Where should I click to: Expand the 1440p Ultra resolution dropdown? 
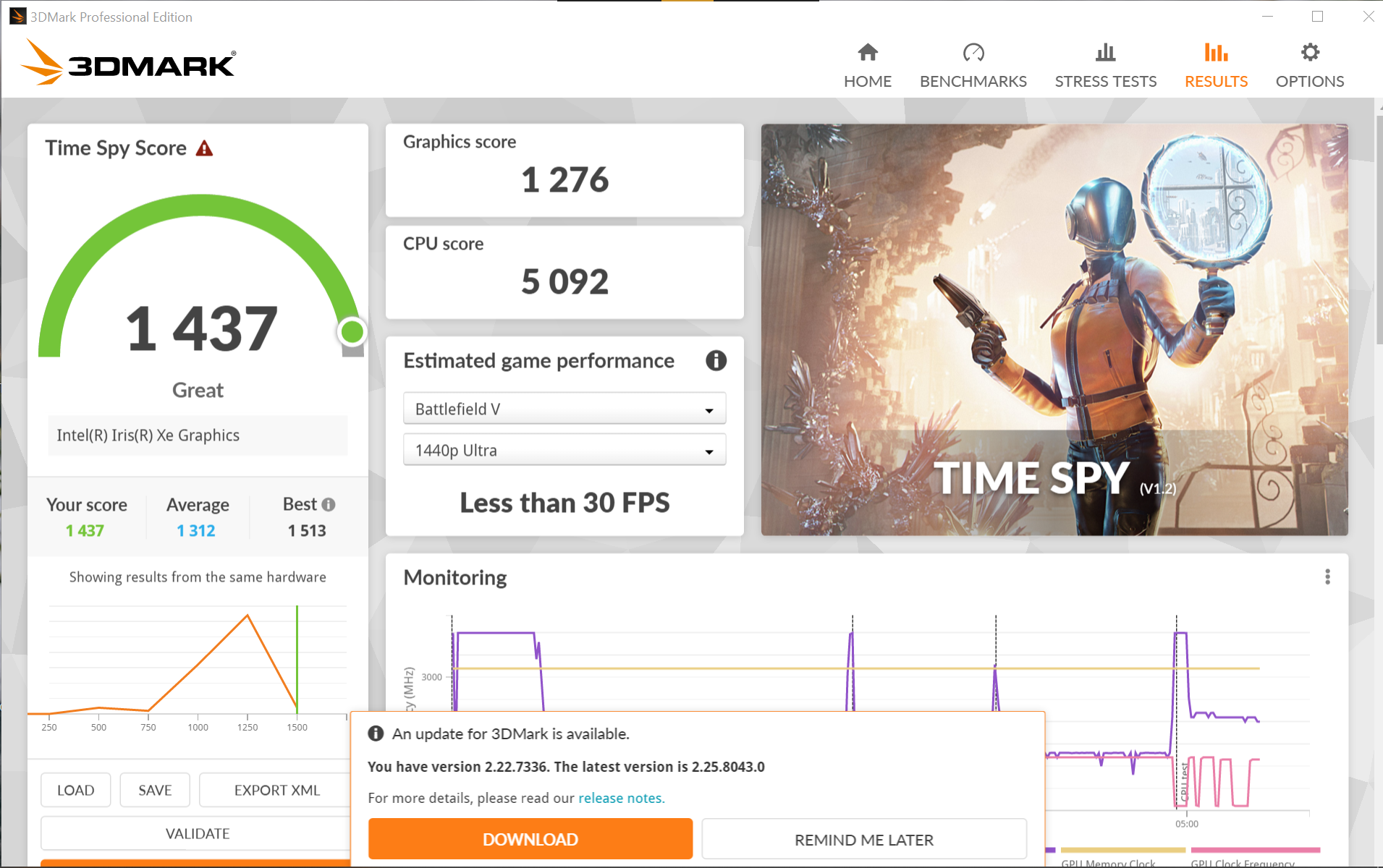(564, 450)
